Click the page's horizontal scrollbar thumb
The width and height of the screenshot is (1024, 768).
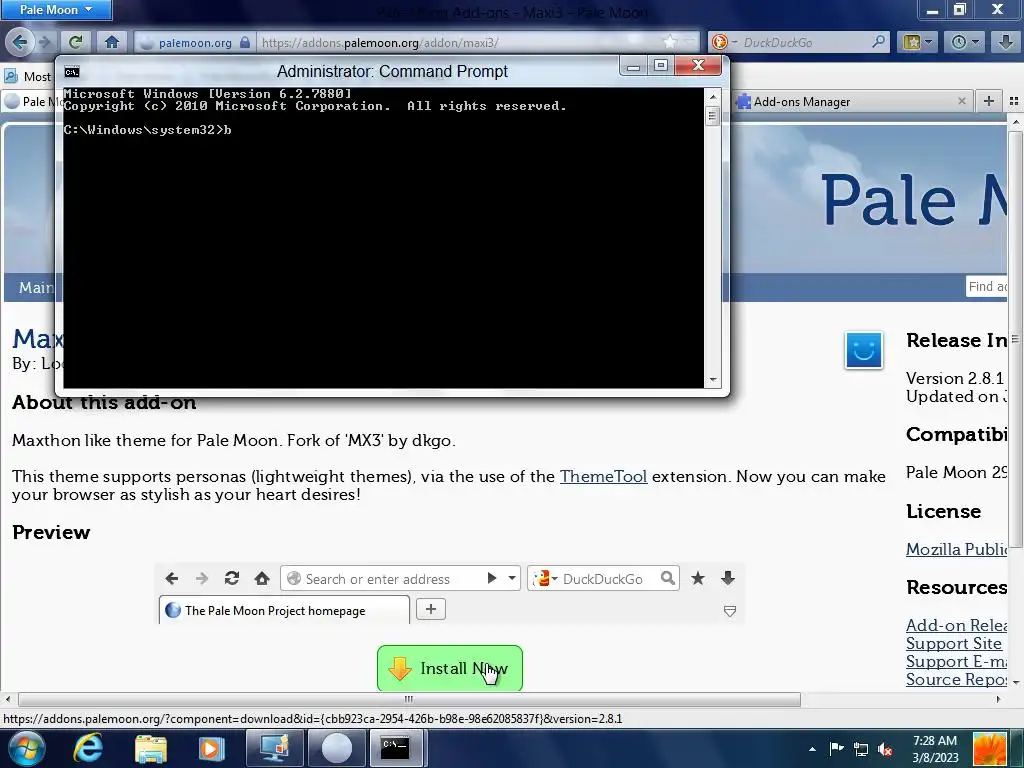click(409, 699)
